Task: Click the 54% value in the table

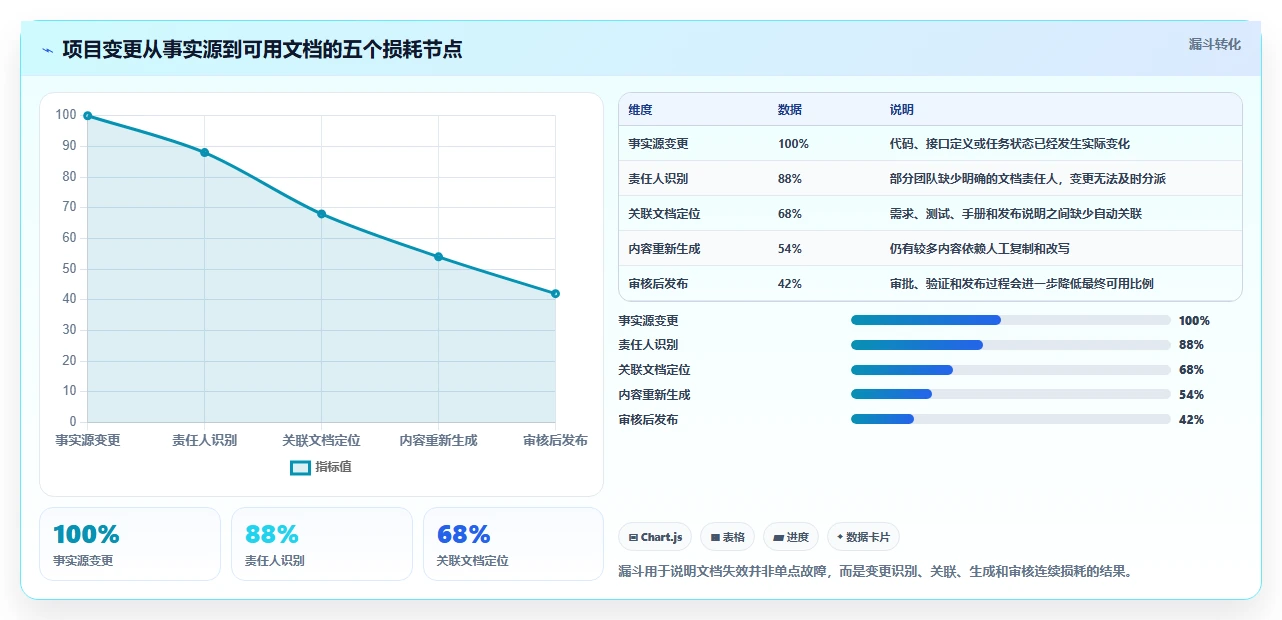Action: (790, 249)
